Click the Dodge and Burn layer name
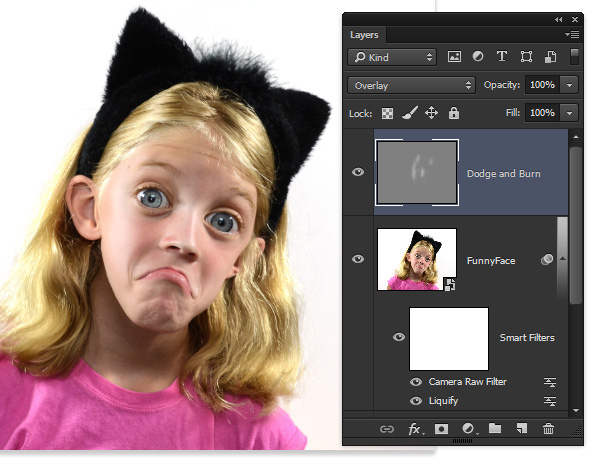The image size is (600, 458). [x=504, y=174]
